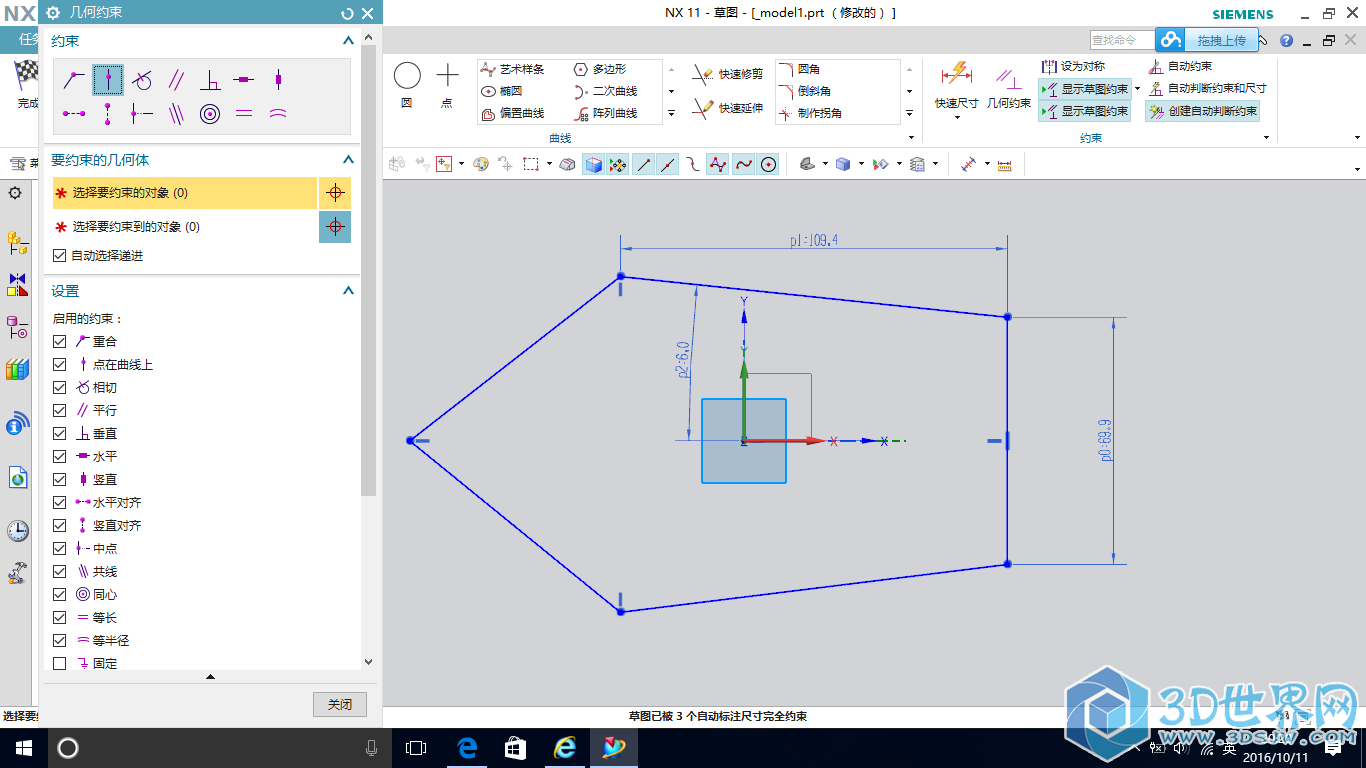The width and height of the screenshot is (1366, 768).
Task: Choose the Ellipse (椭圆) tool
Action: (x=502, y=91)
